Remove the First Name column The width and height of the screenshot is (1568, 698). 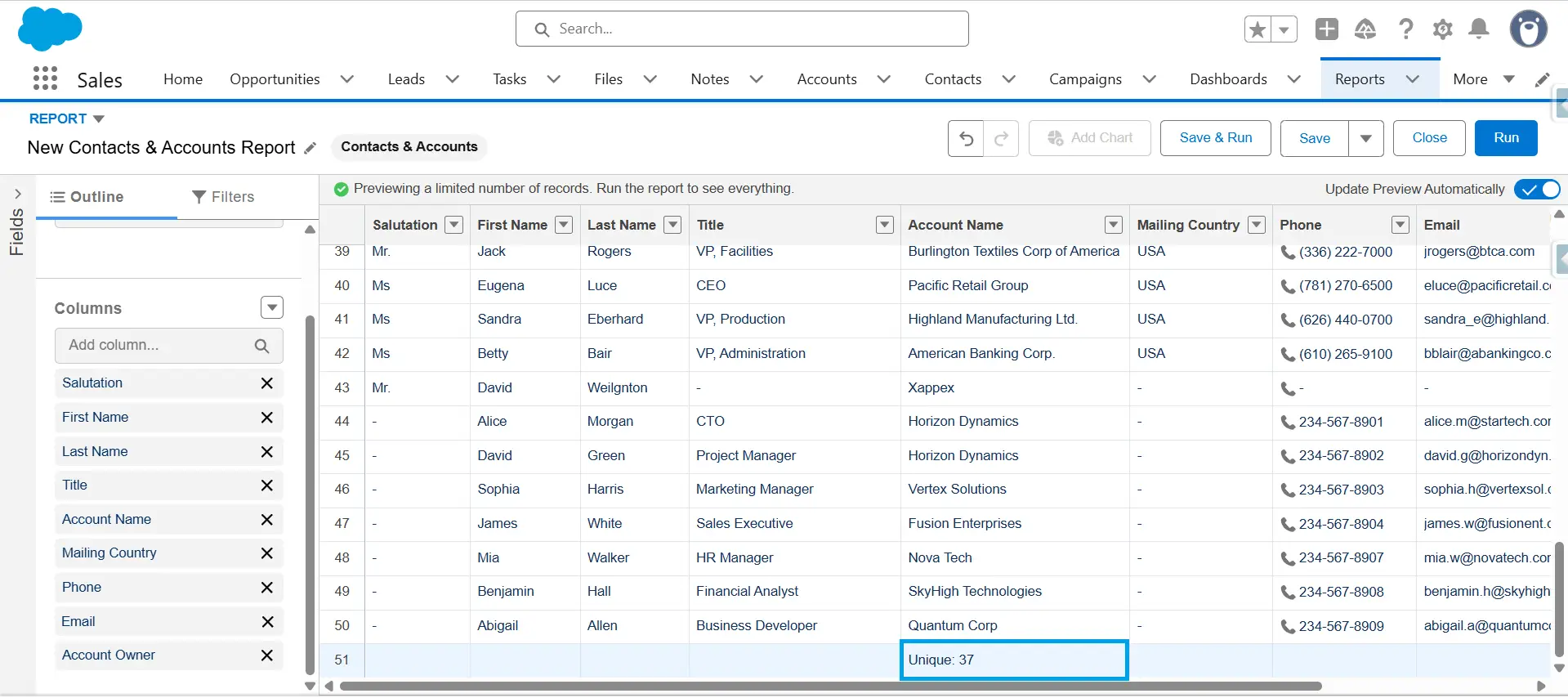coord(266,417)
